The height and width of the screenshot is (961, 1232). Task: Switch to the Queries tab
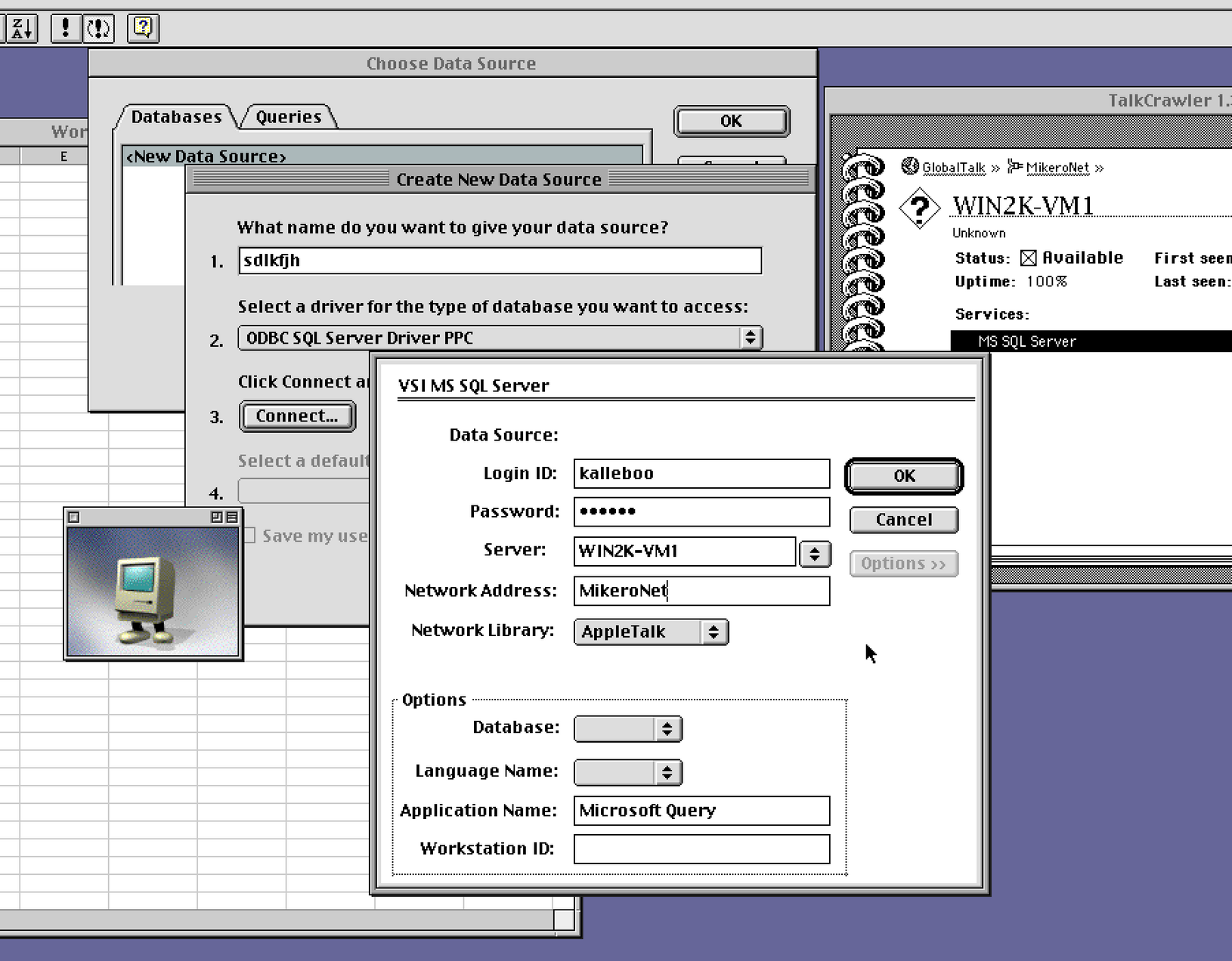[x=288, y=117]
